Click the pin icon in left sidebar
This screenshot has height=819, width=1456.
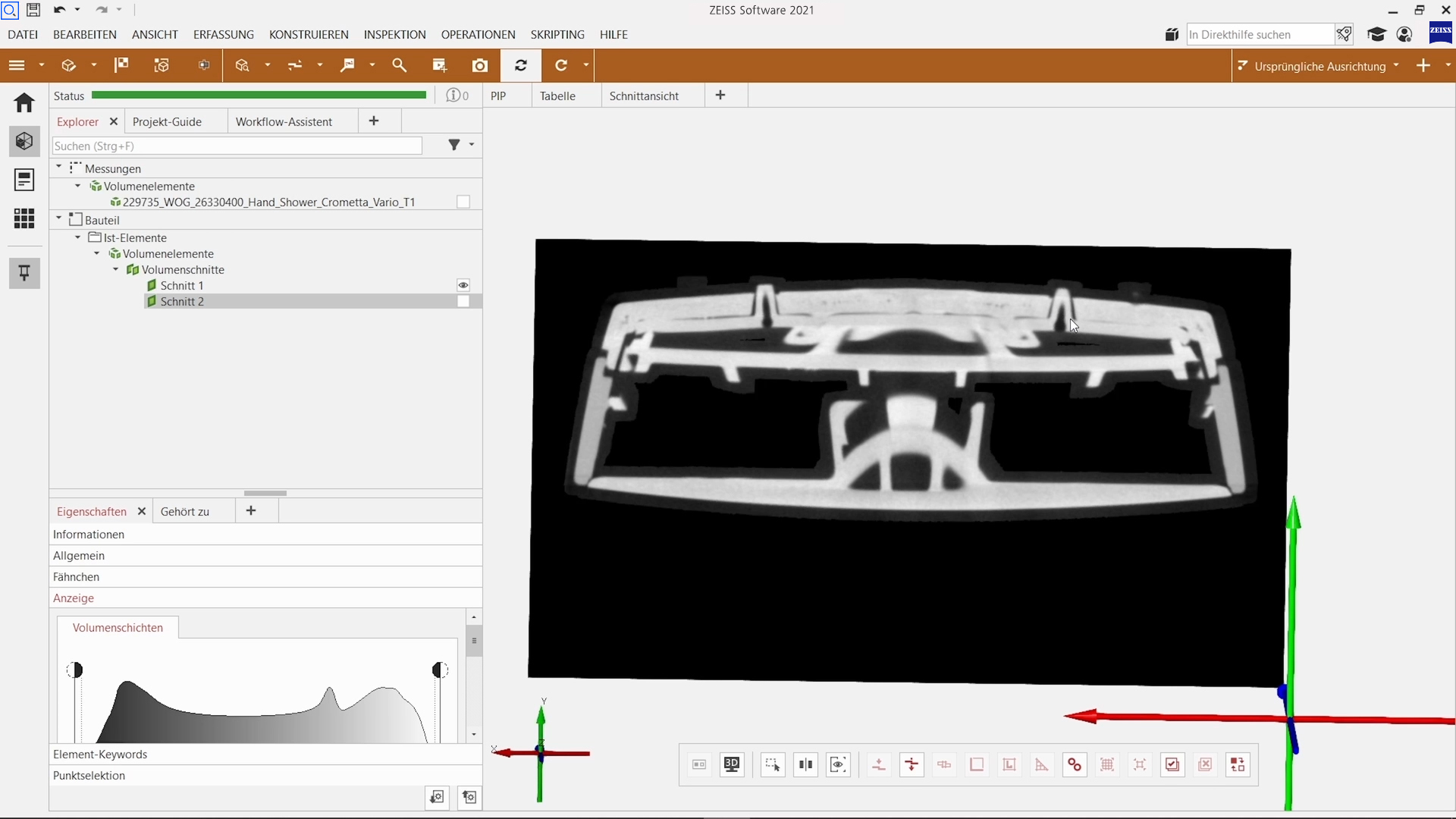click(24, 273)
